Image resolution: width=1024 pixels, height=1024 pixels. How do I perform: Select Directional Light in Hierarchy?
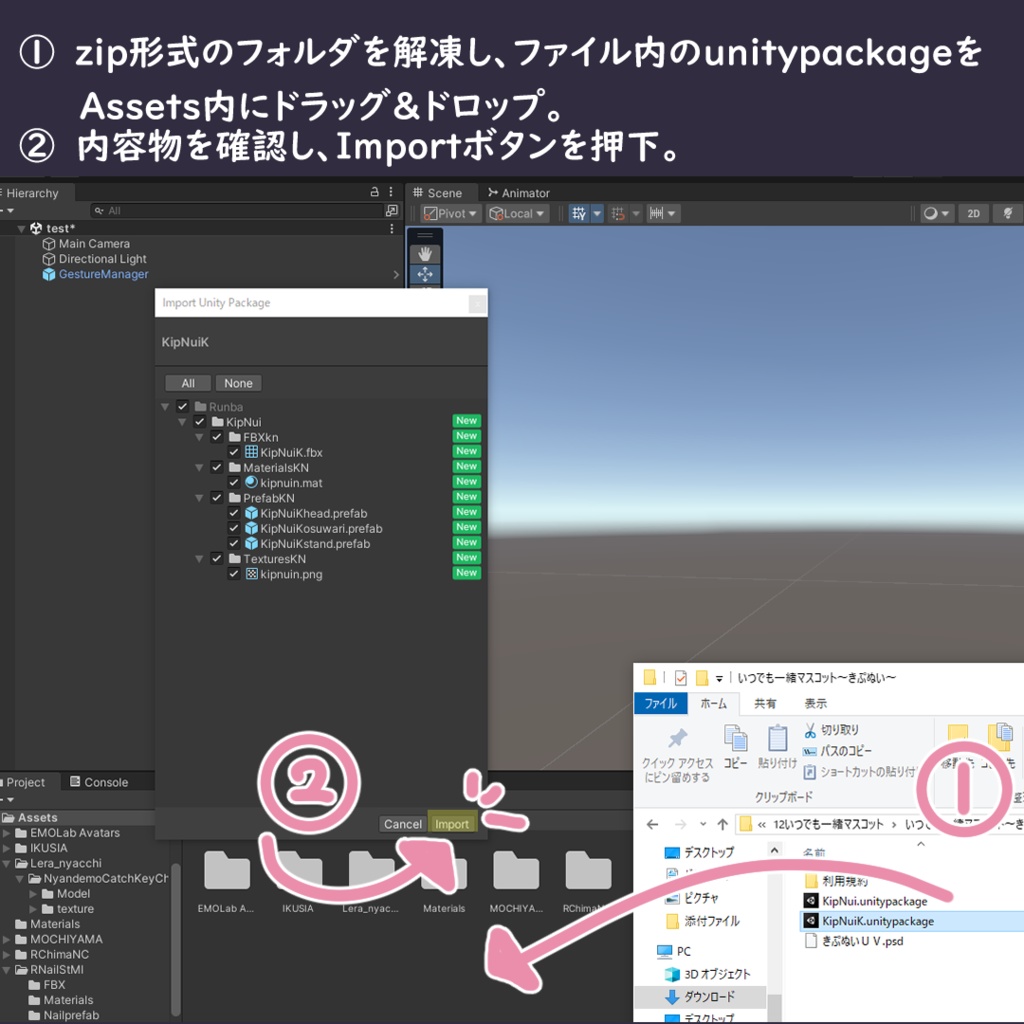(103, 259)
